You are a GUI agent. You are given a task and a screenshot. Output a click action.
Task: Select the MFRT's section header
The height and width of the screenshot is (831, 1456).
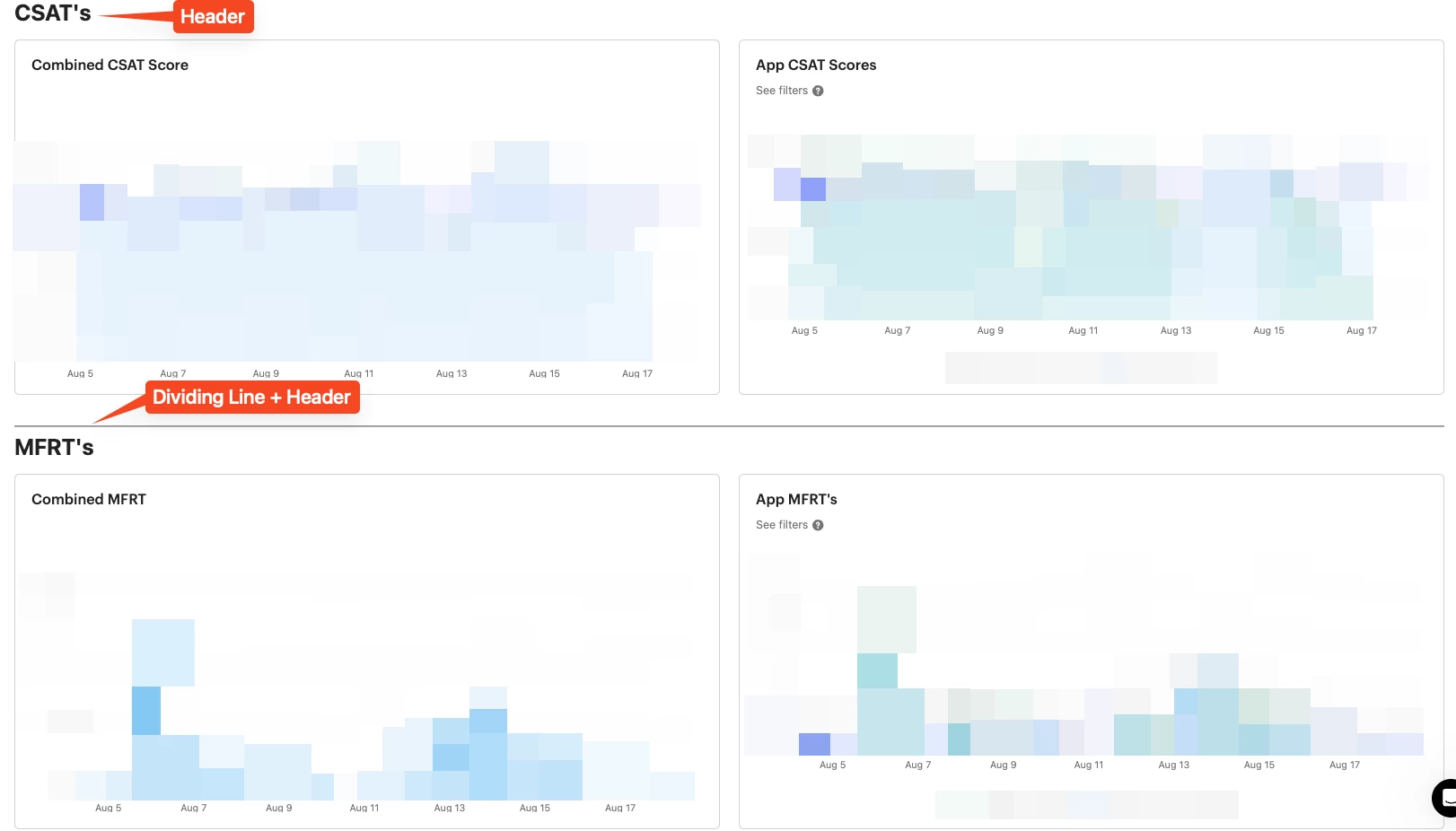pos(54,447)
